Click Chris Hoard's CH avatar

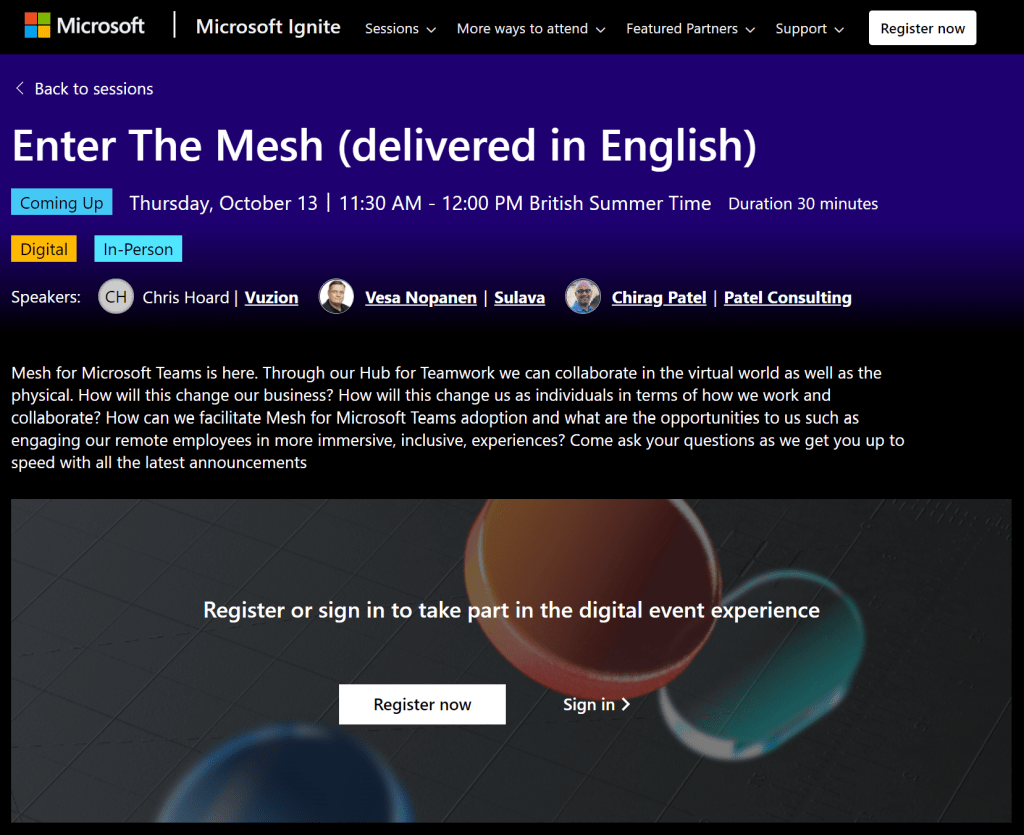[x=116, y=297]
